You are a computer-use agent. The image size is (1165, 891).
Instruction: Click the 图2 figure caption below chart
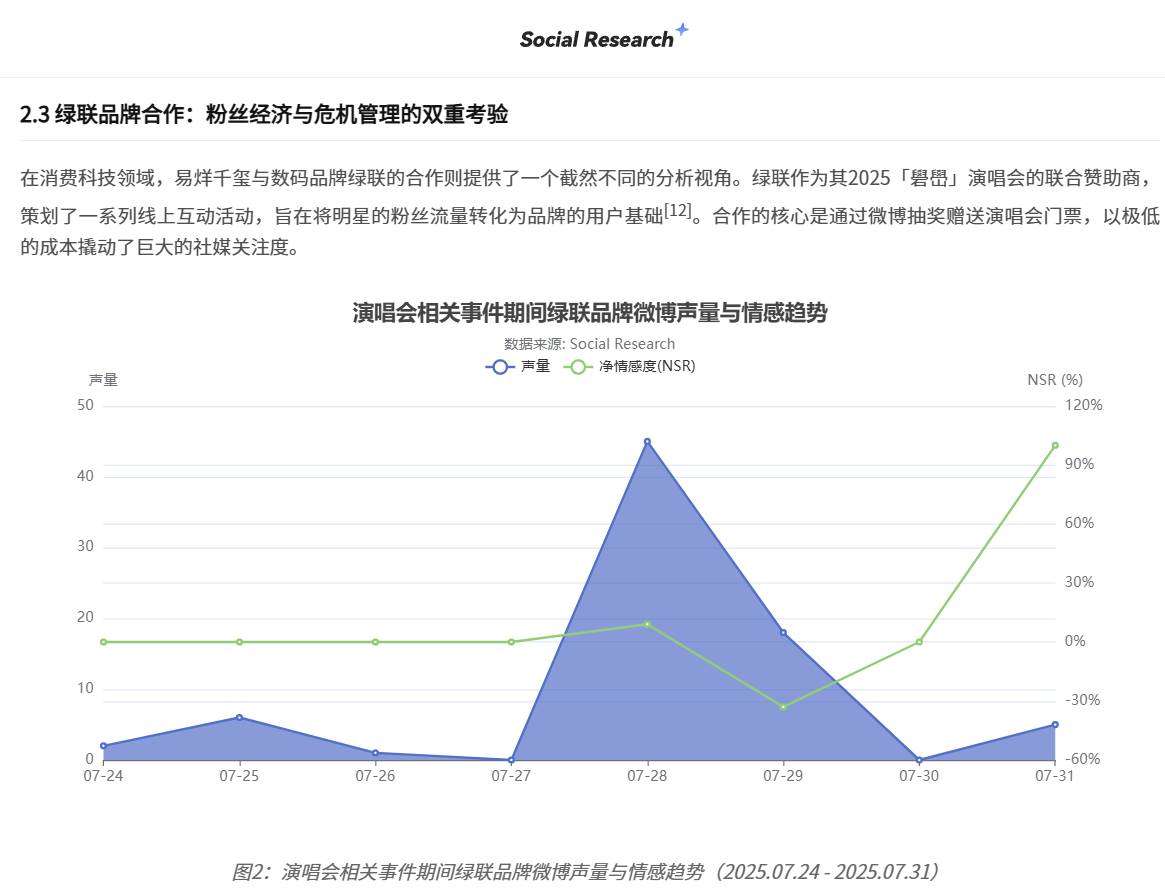coord(586,871)
